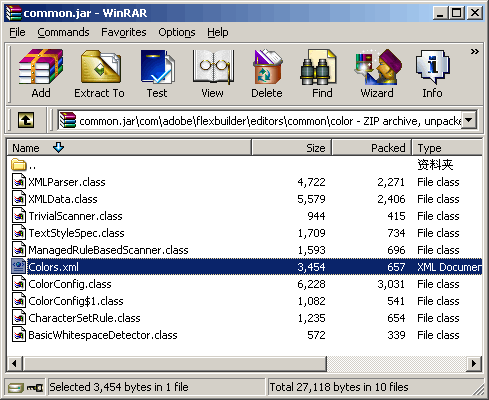Click the size value 6,228

311,284
